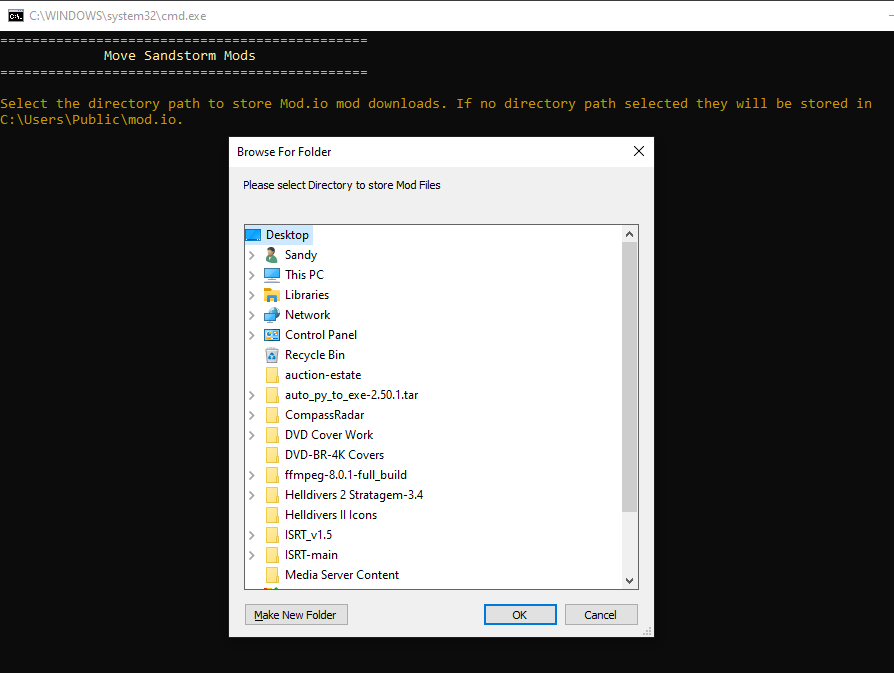The image size is (894, 673).
Task: Click the folder tree scrollbar thumb
Action: (629, 377)
